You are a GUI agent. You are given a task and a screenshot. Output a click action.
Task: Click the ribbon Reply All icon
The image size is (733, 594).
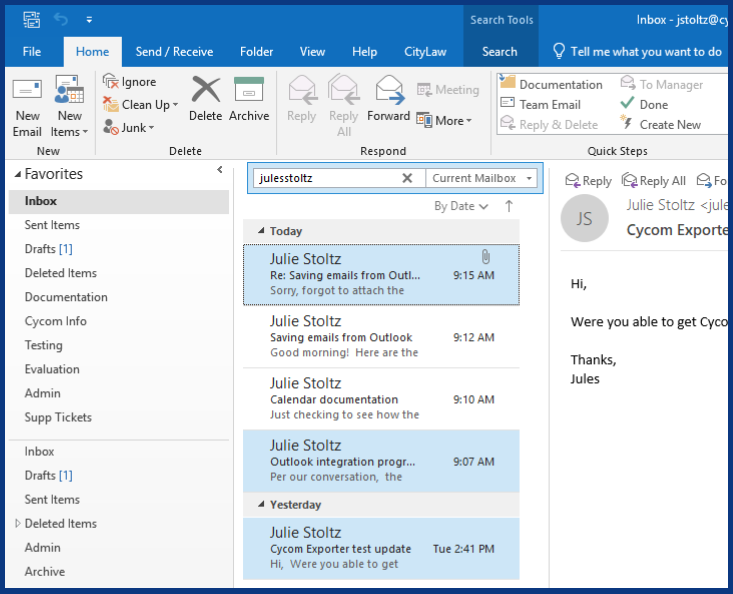click(344, 89)
